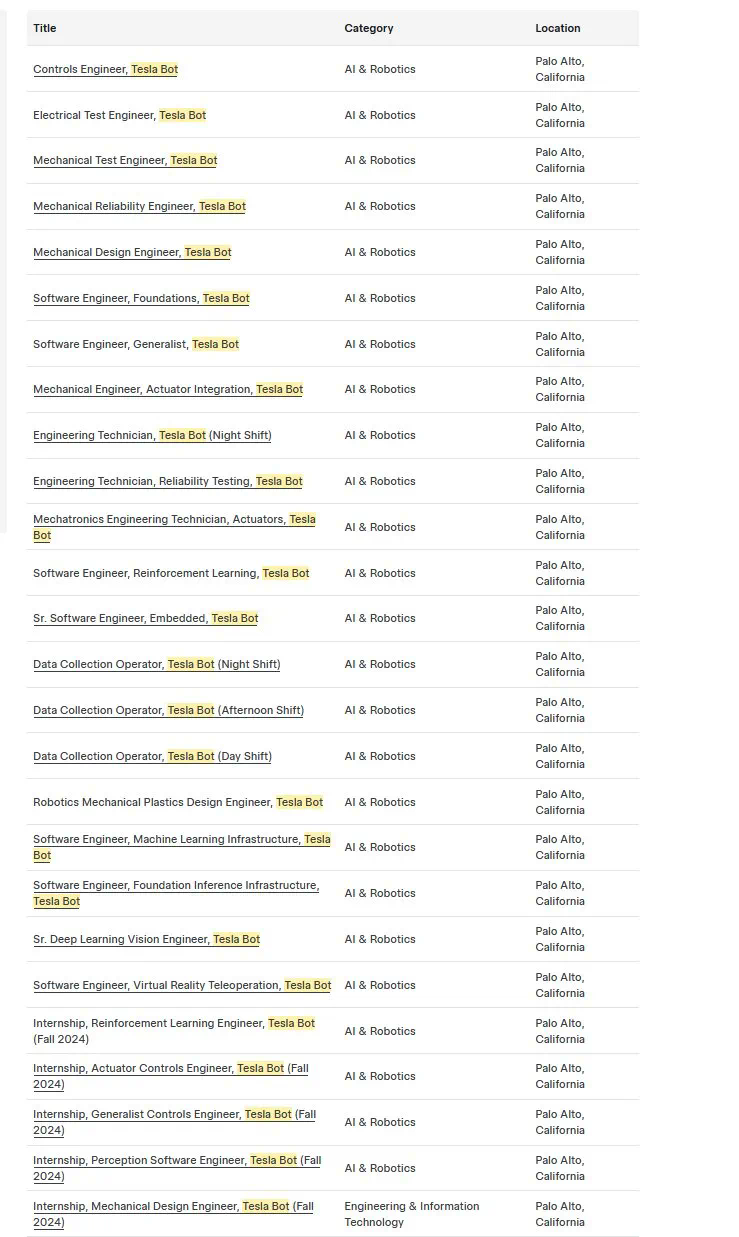Open Engineering Technician, Tesla Bot (Night Shift)
This screenshot has width=739, height=1237.
(152, 435)
